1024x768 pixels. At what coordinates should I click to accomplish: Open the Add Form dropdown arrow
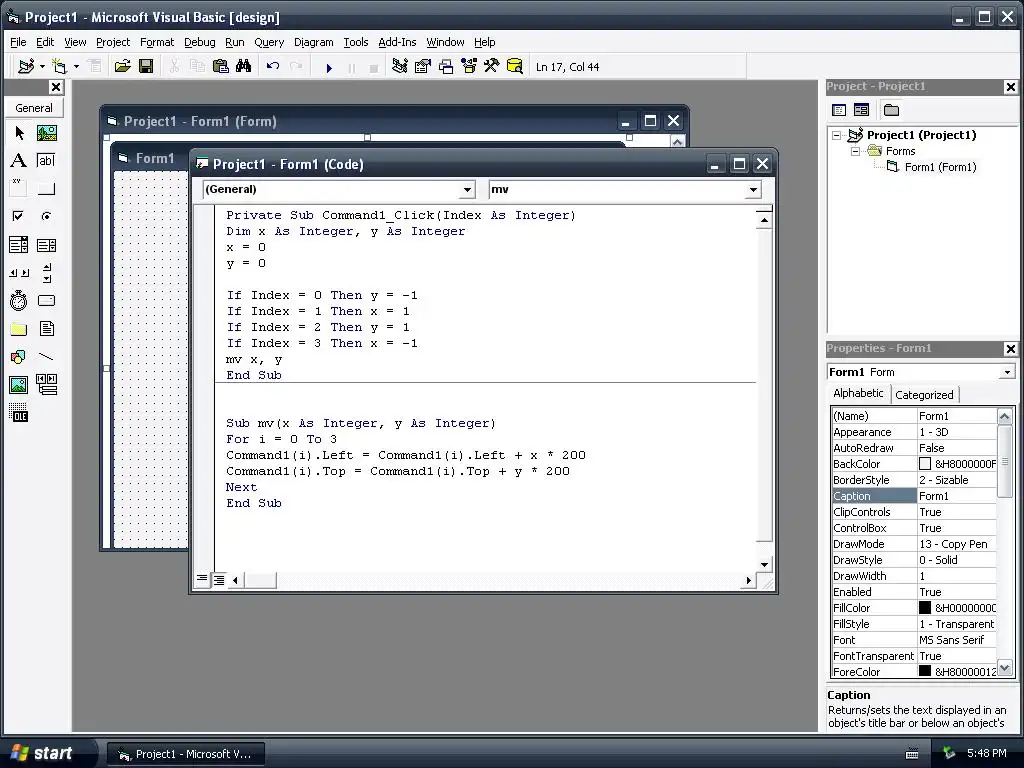pyautogui.click(x=76, y=67)
